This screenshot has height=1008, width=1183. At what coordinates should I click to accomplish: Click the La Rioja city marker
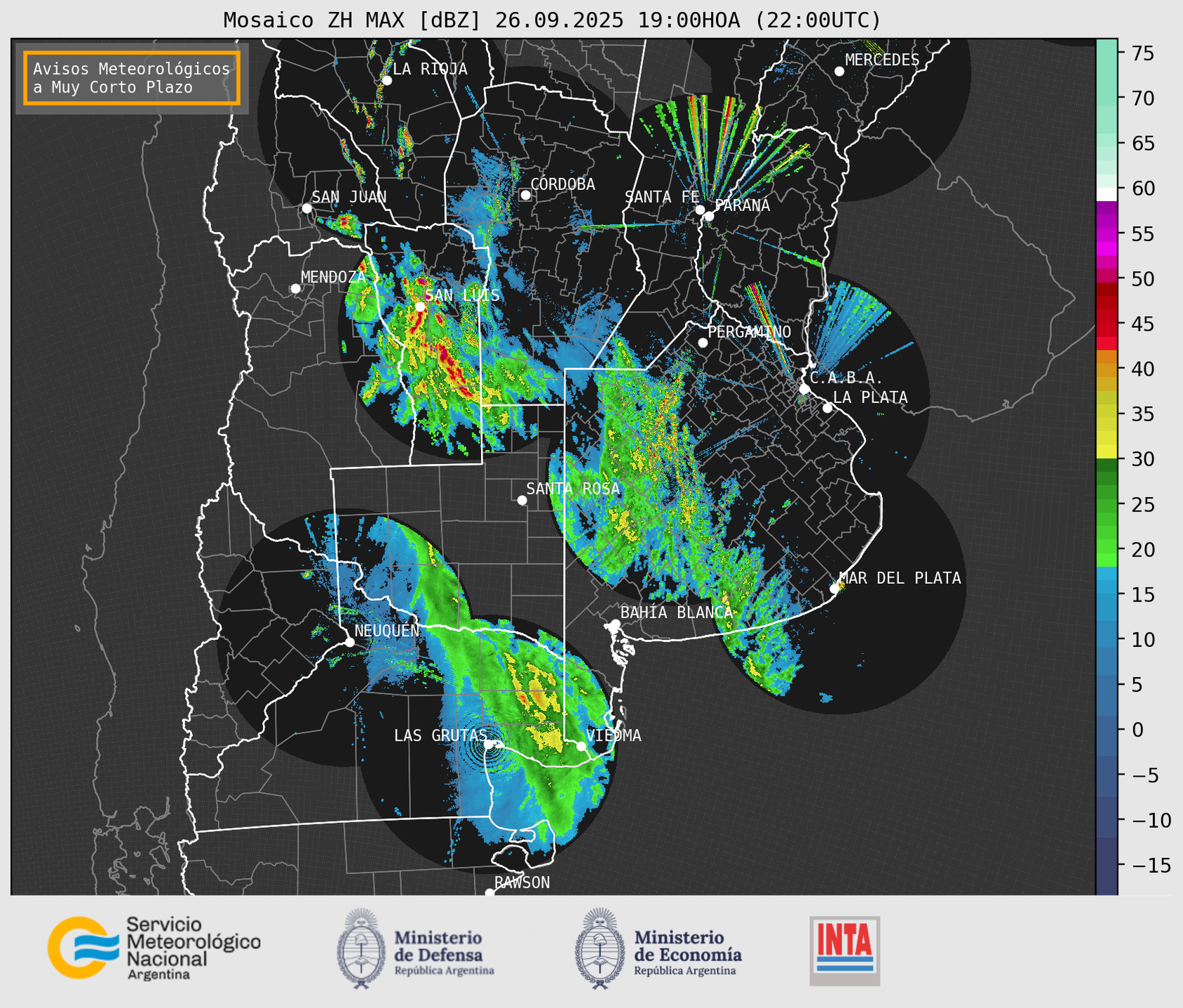coord(386,81)
